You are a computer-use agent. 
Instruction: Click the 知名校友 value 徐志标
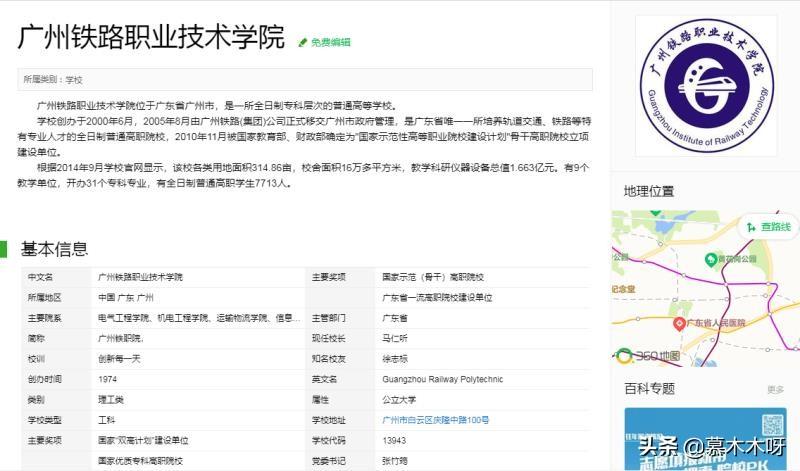(395, 359)
